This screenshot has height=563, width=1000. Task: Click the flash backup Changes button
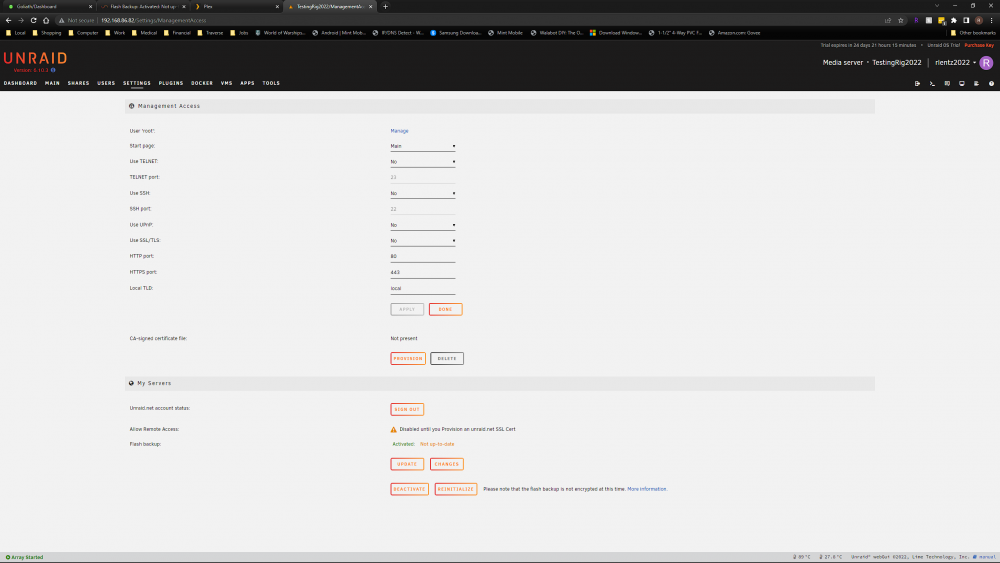pos(446,464)
